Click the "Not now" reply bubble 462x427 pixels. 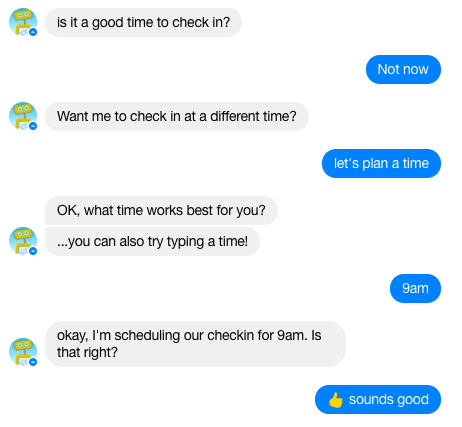point(403,69)
